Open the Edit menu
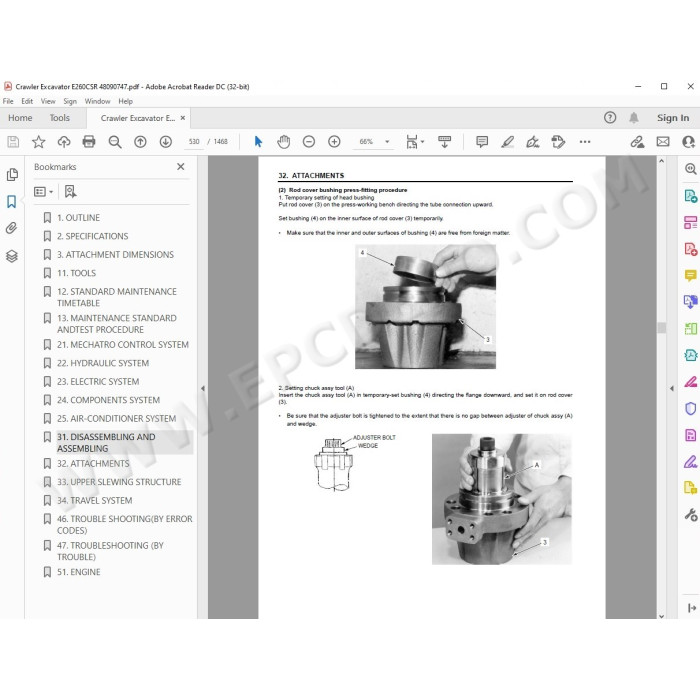This screenshot has height=700, width=700. [27, 101]
